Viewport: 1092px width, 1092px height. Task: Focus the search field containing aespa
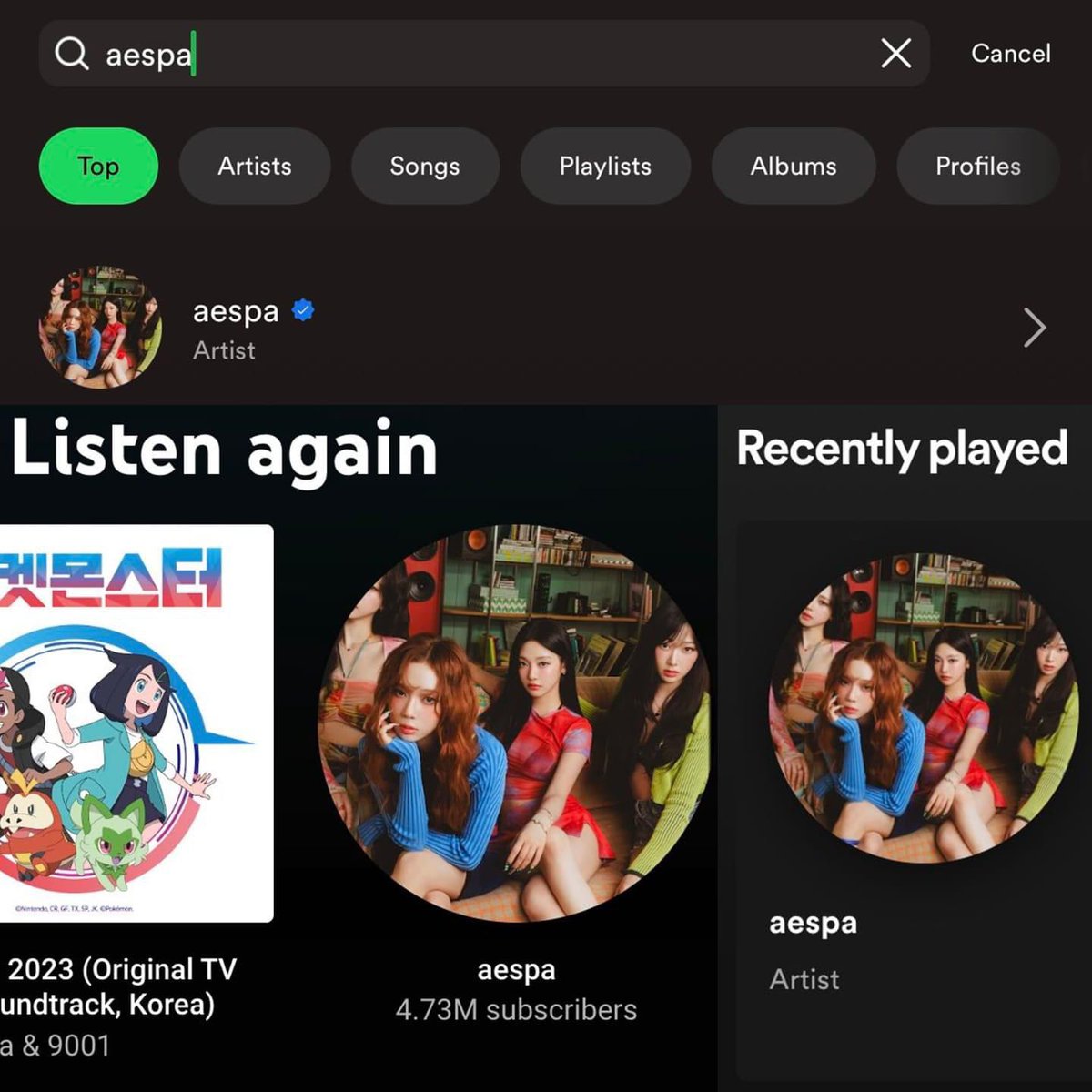pos(484,54)
